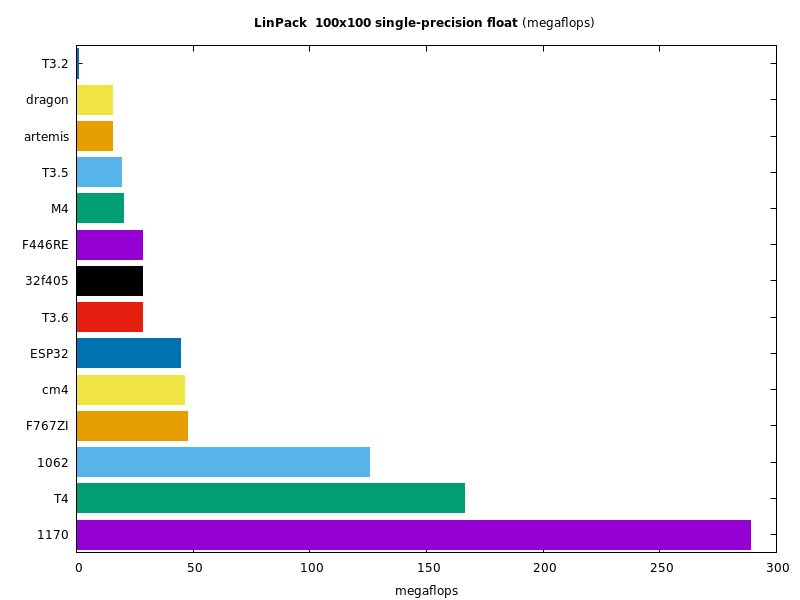The height and width of the screenshot is (600, 800).
Task: Click the red T3.6 bar
Action: click(110, 317)
